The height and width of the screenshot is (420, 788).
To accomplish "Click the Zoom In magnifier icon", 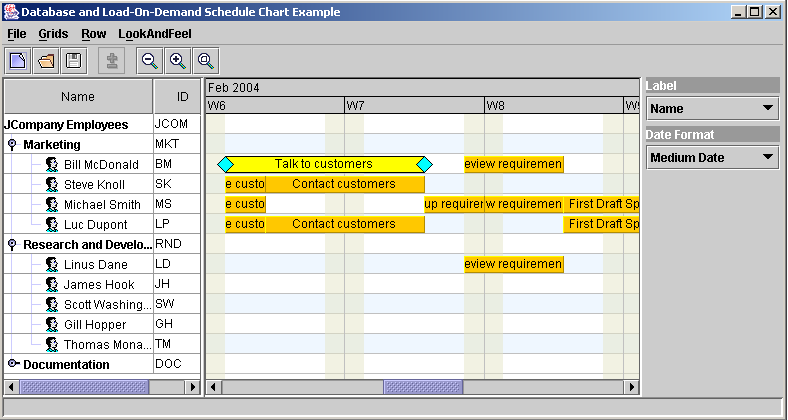I will [178, 61].
